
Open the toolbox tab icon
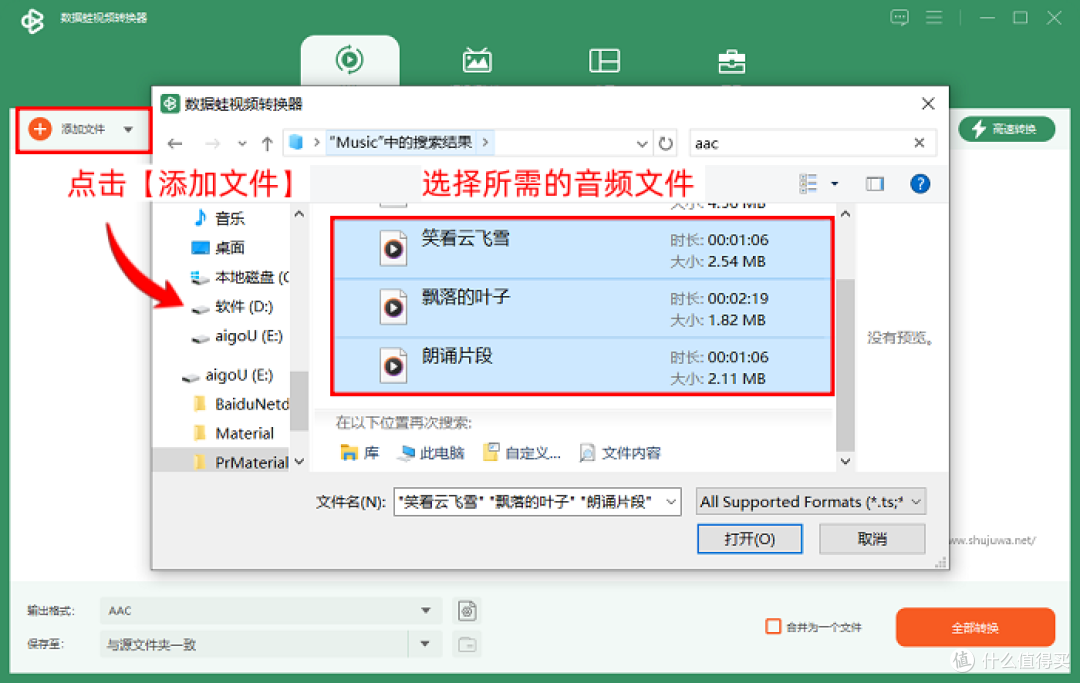(731, 61)
